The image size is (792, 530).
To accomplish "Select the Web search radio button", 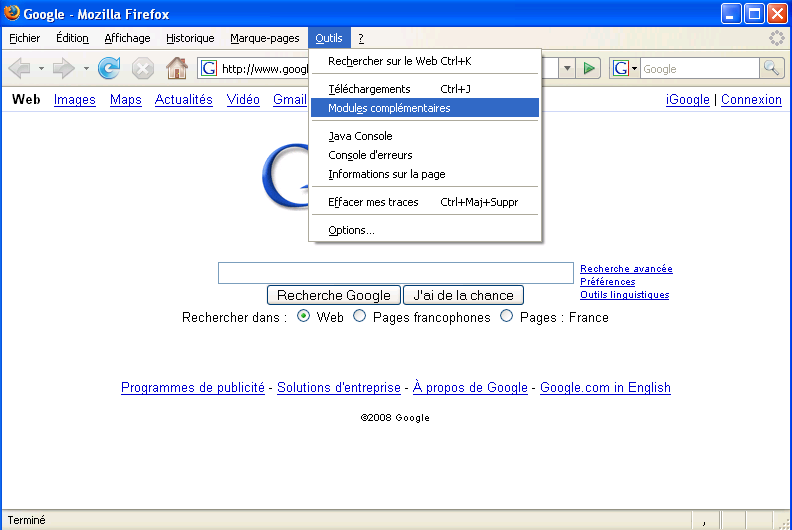I will (303, 316).
